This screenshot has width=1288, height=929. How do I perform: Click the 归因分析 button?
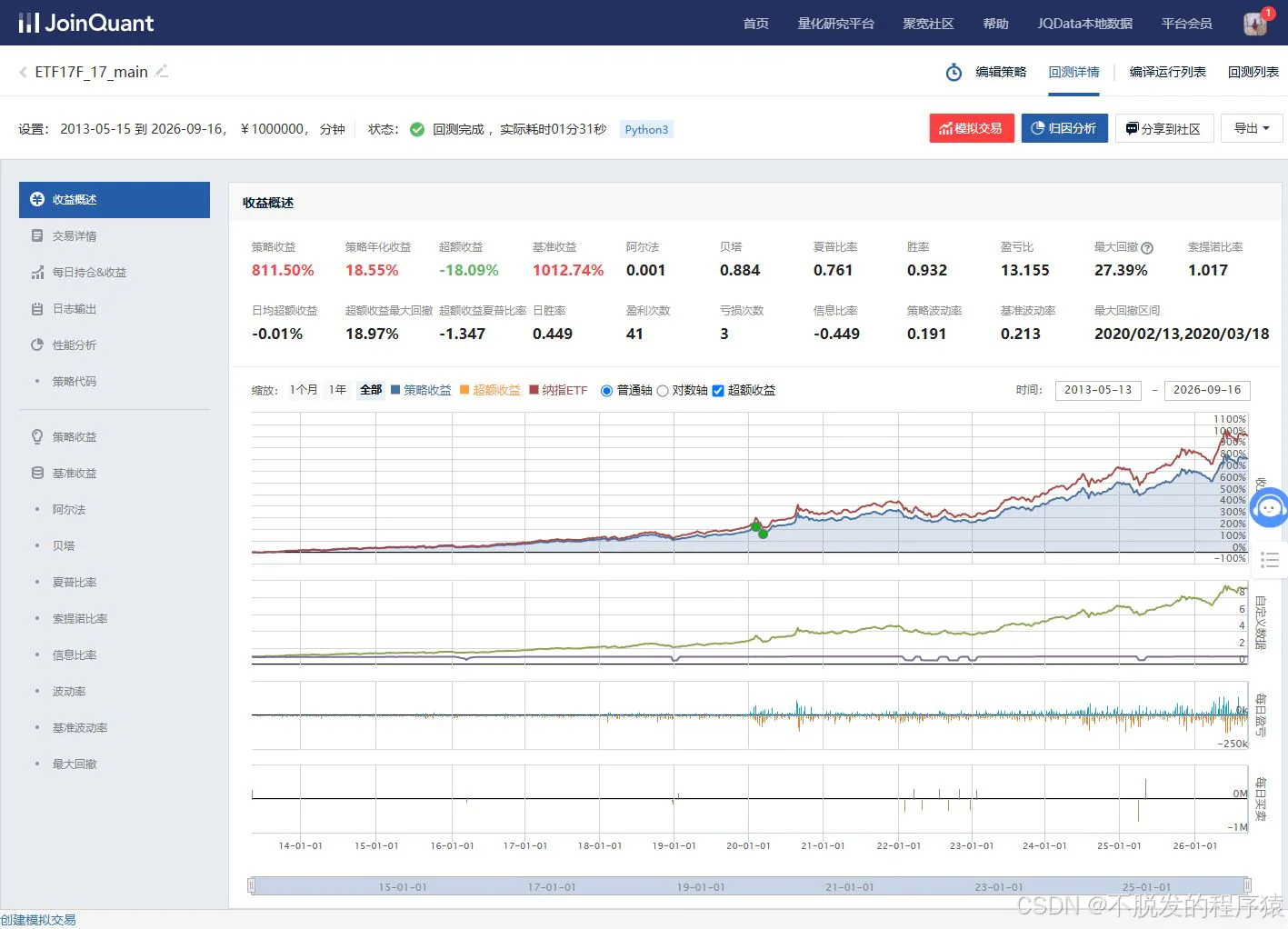tap(1064, 128)
